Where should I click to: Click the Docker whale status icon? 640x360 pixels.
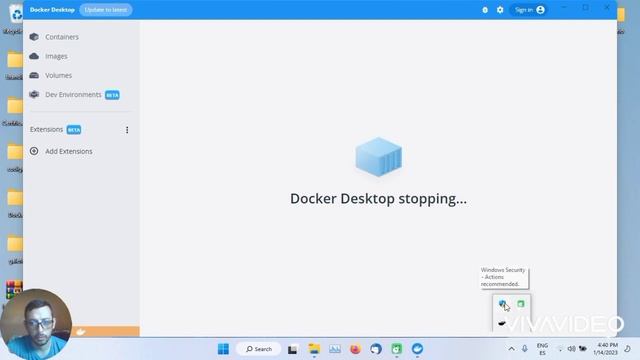[81, 331]
